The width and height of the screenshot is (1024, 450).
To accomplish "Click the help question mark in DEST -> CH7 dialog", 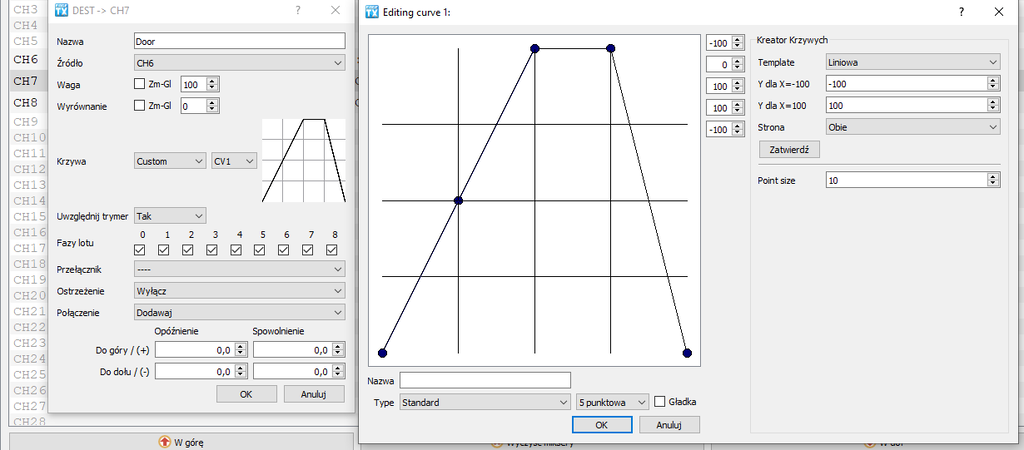I will [x=298, y=10].
